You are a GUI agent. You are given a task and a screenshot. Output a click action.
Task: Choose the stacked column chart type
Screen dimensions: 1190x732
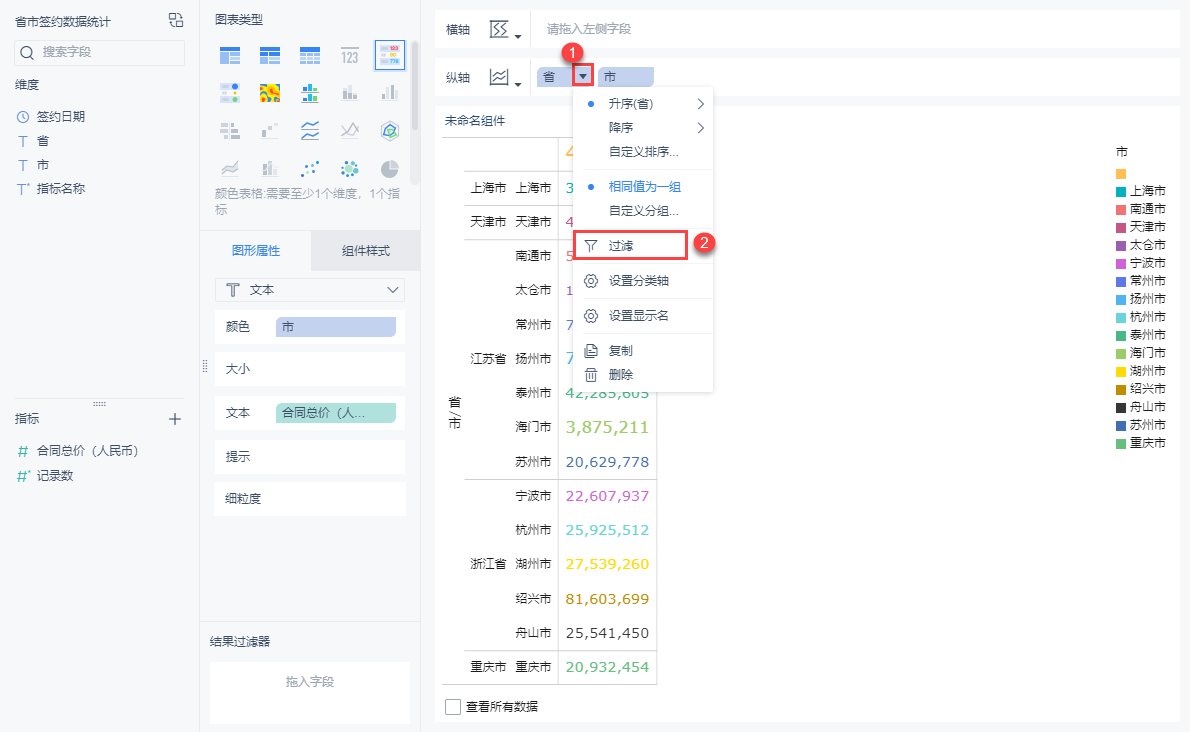[x=350, y=93]
